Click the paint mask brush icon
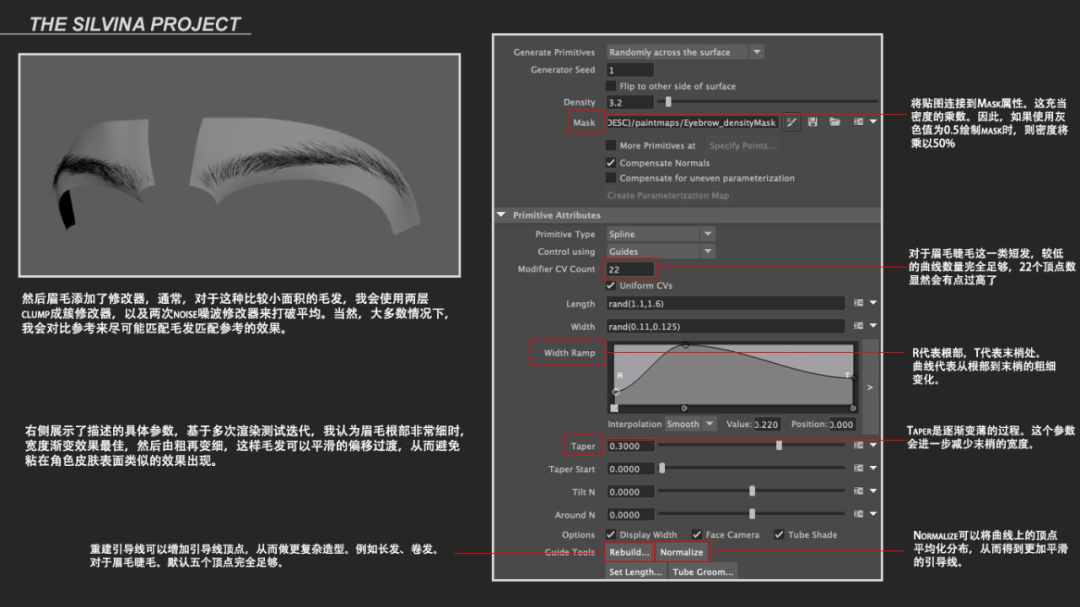 coord(791,123)
